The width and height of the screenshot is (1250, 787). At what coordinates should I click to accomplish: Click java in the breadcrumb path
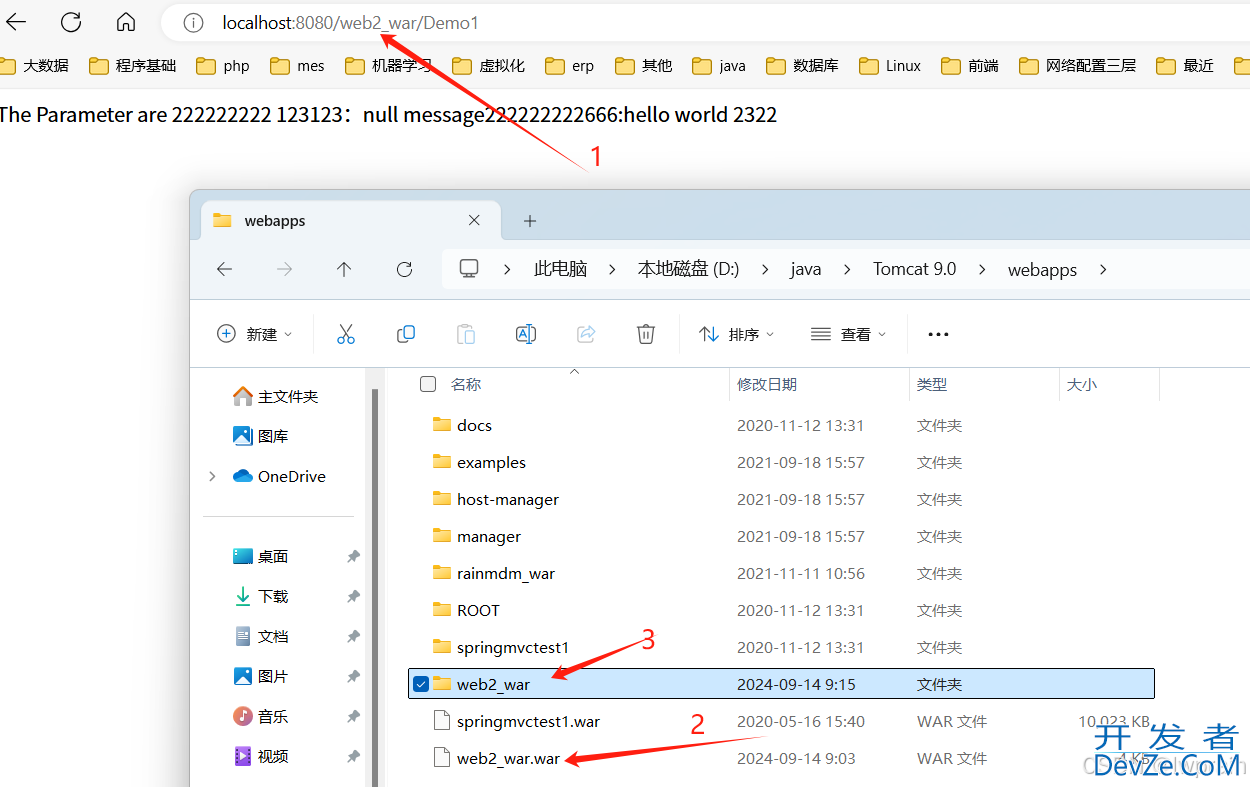(x=805, y=269)
